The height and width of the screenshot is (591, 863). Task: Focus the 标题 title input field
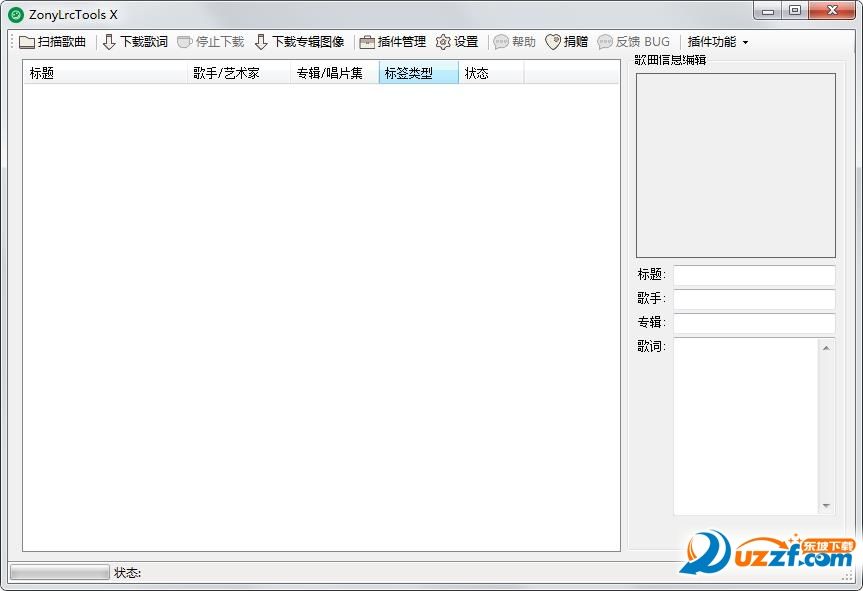click(754, 275)
